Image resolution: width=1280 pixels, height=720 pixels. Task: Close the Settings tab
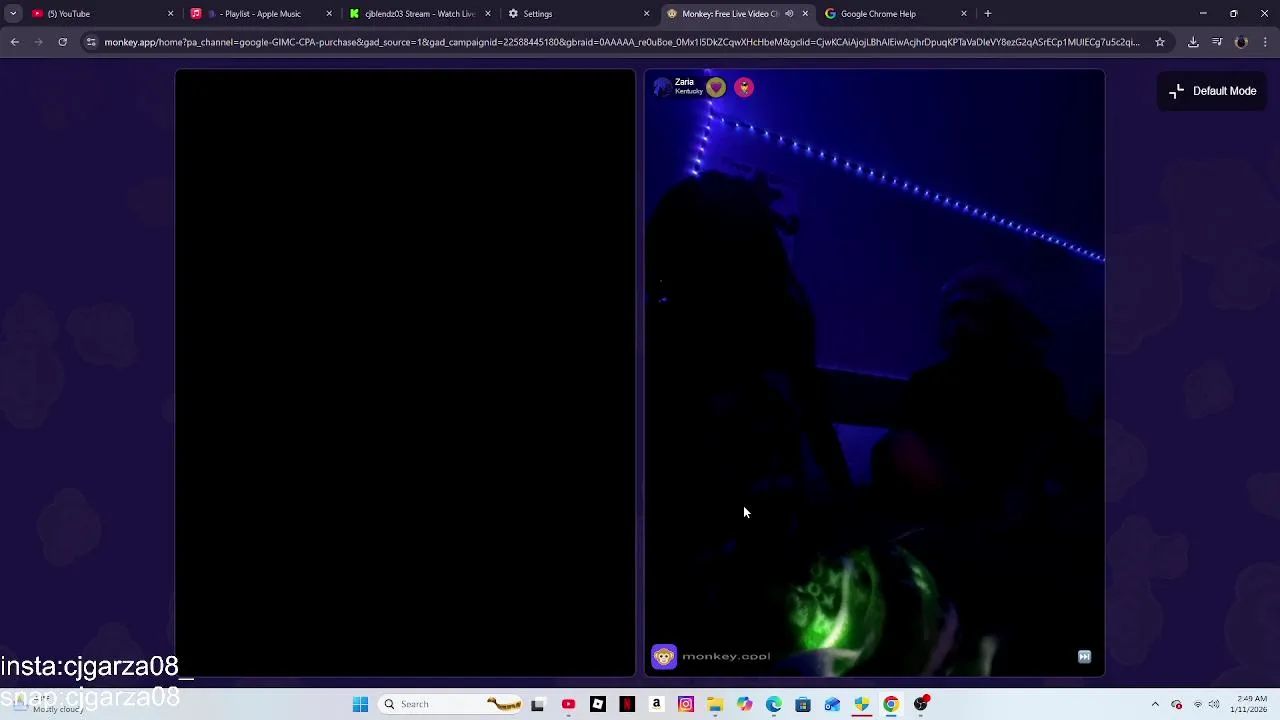pos(646,14)
